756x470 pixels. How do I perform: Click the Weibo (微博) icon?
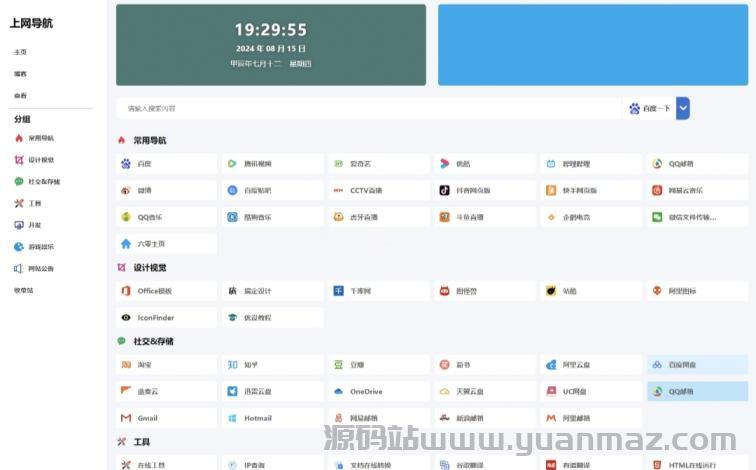(x=126, y=190)
